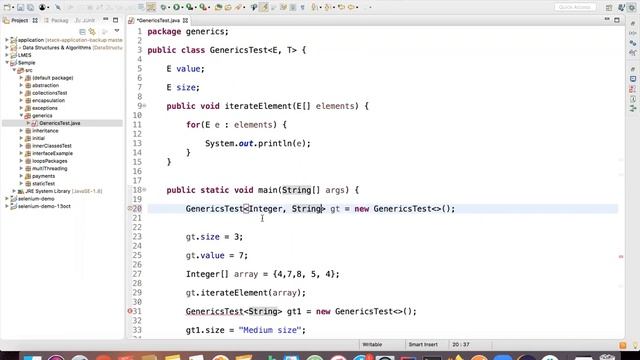The width and height of the screenshot is (640, 360).
Task: Toggle Mark Occurrences toolbar icon
Action: (264, 7)
